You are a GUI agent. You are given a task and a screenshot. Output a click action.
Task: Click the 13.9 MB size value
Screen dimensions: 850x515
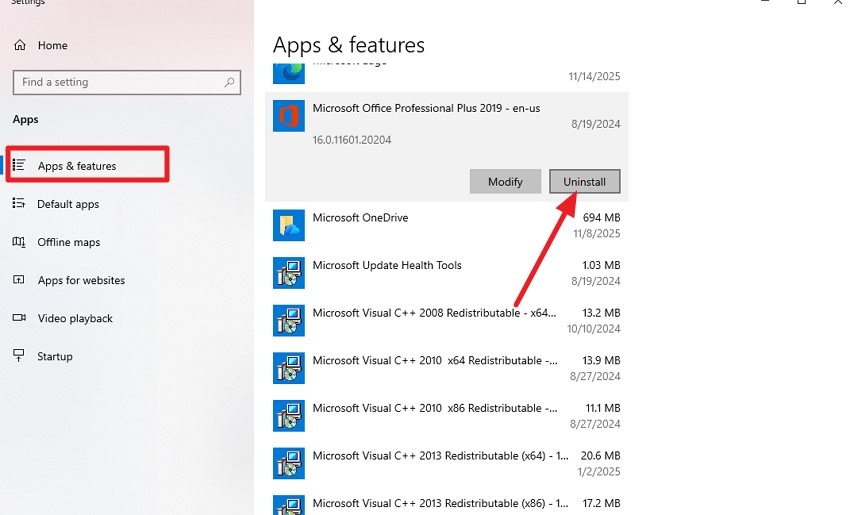[601, 360]
